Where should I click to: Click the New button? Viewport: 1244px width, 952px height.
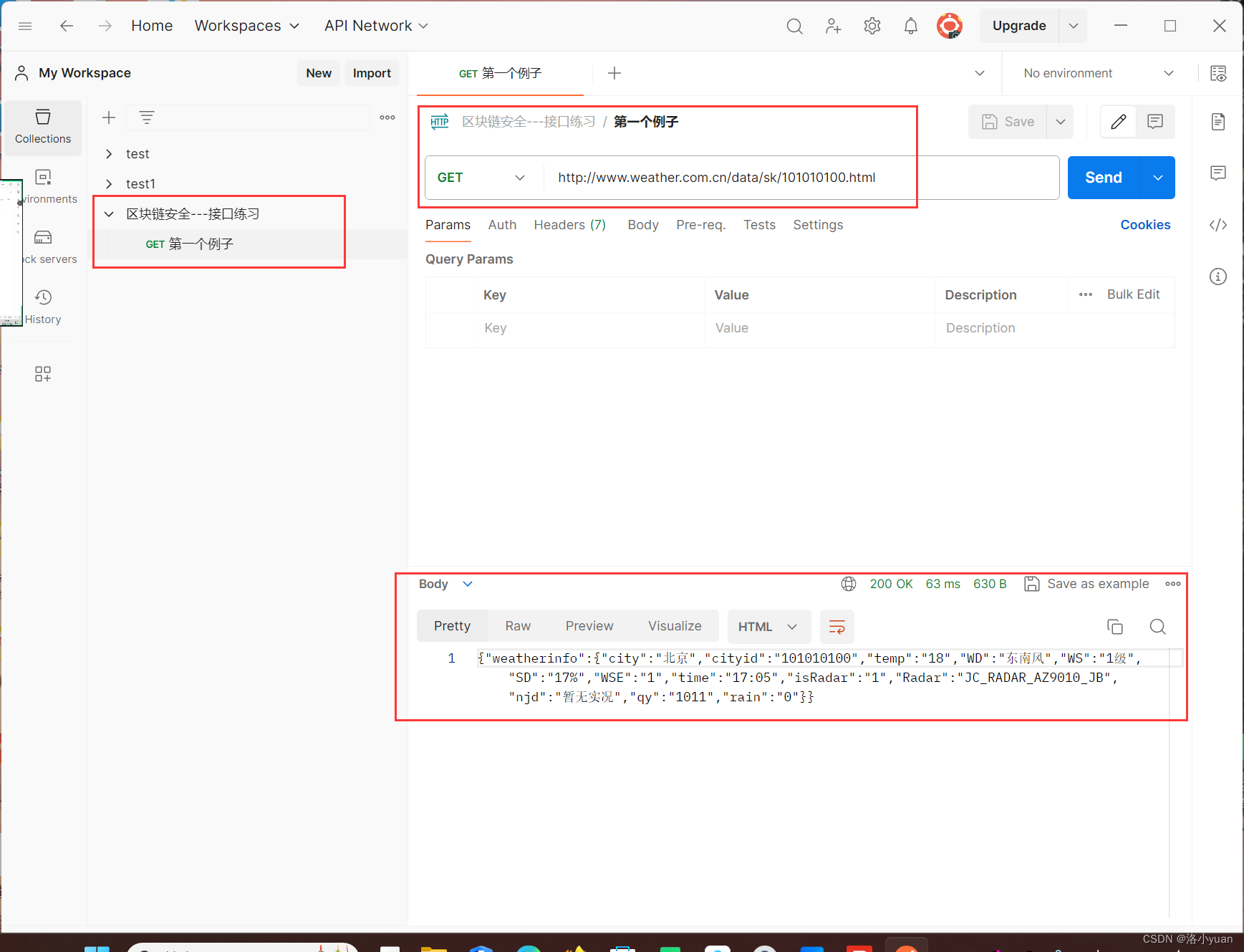pyautogui.click(x=319, y=73)
